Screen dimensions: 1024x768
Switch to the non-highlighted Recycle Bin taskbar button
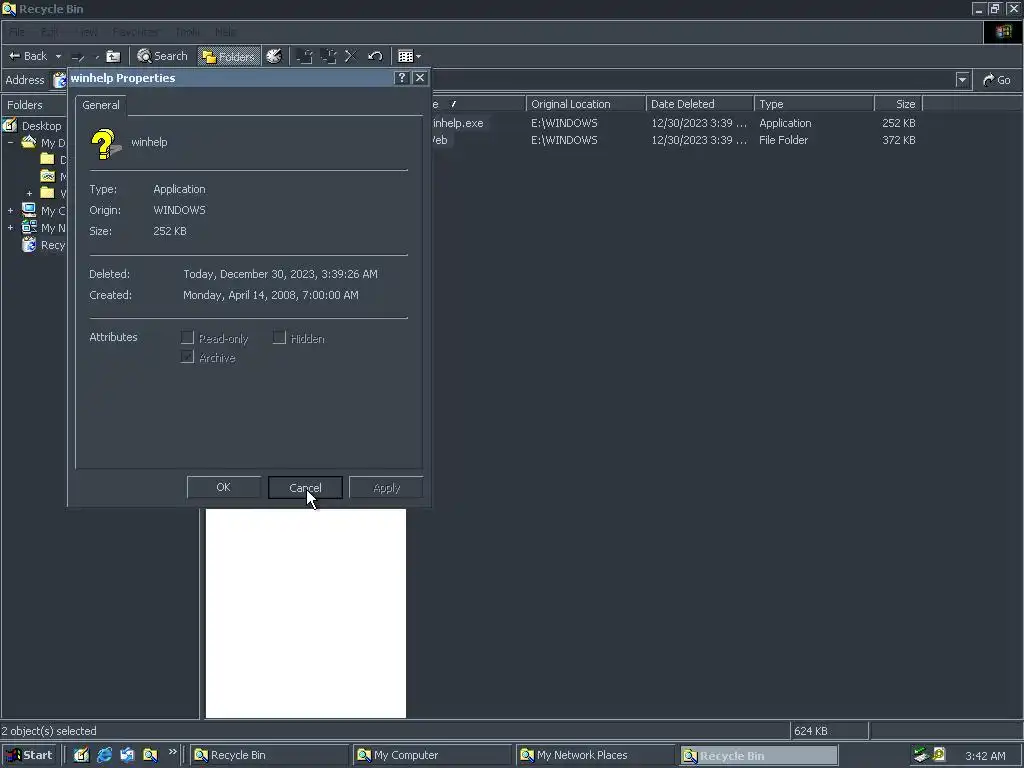coord(270,755)
